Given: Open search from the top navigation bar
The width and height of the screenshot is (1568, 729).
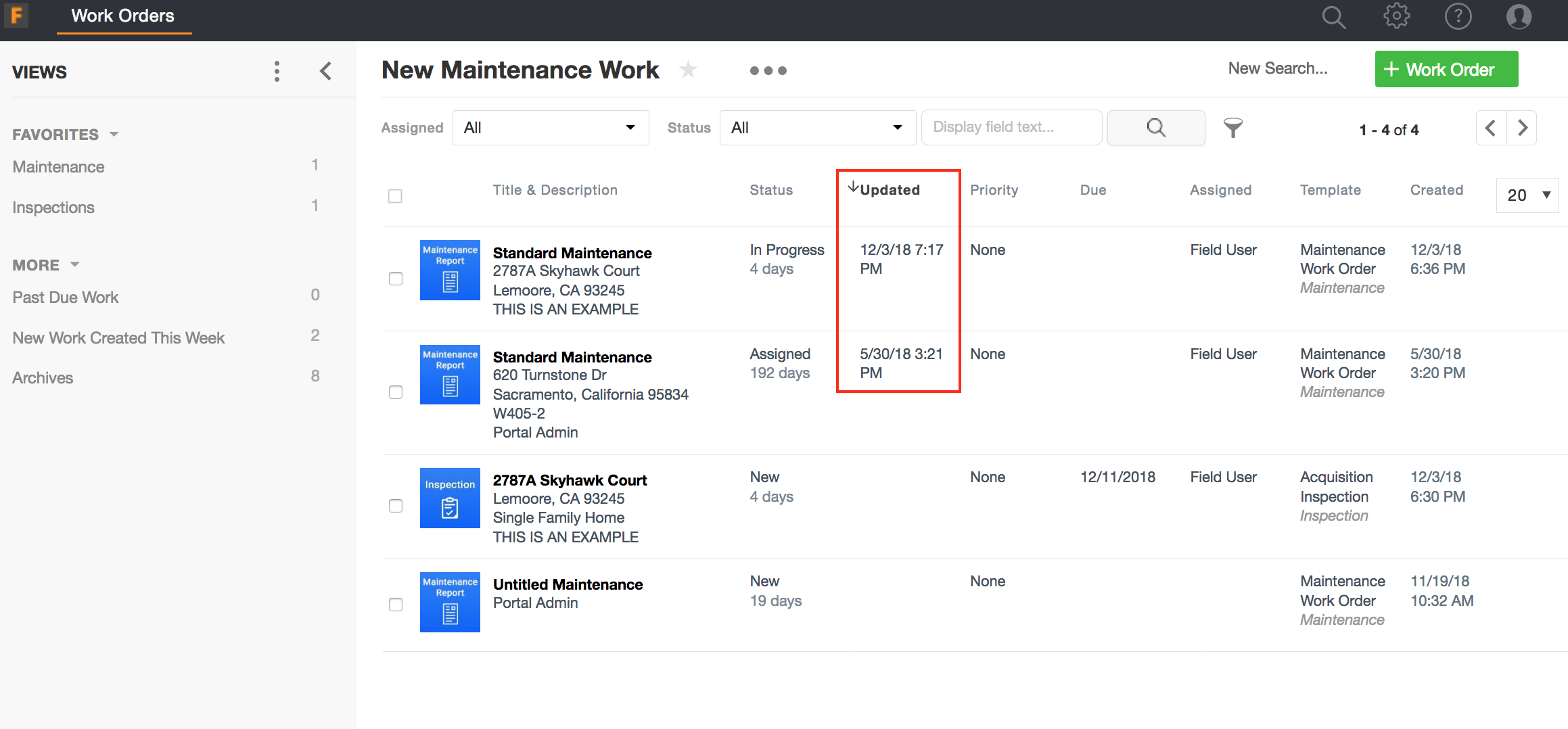Looking at the screenshot, I should [1333, 17].
